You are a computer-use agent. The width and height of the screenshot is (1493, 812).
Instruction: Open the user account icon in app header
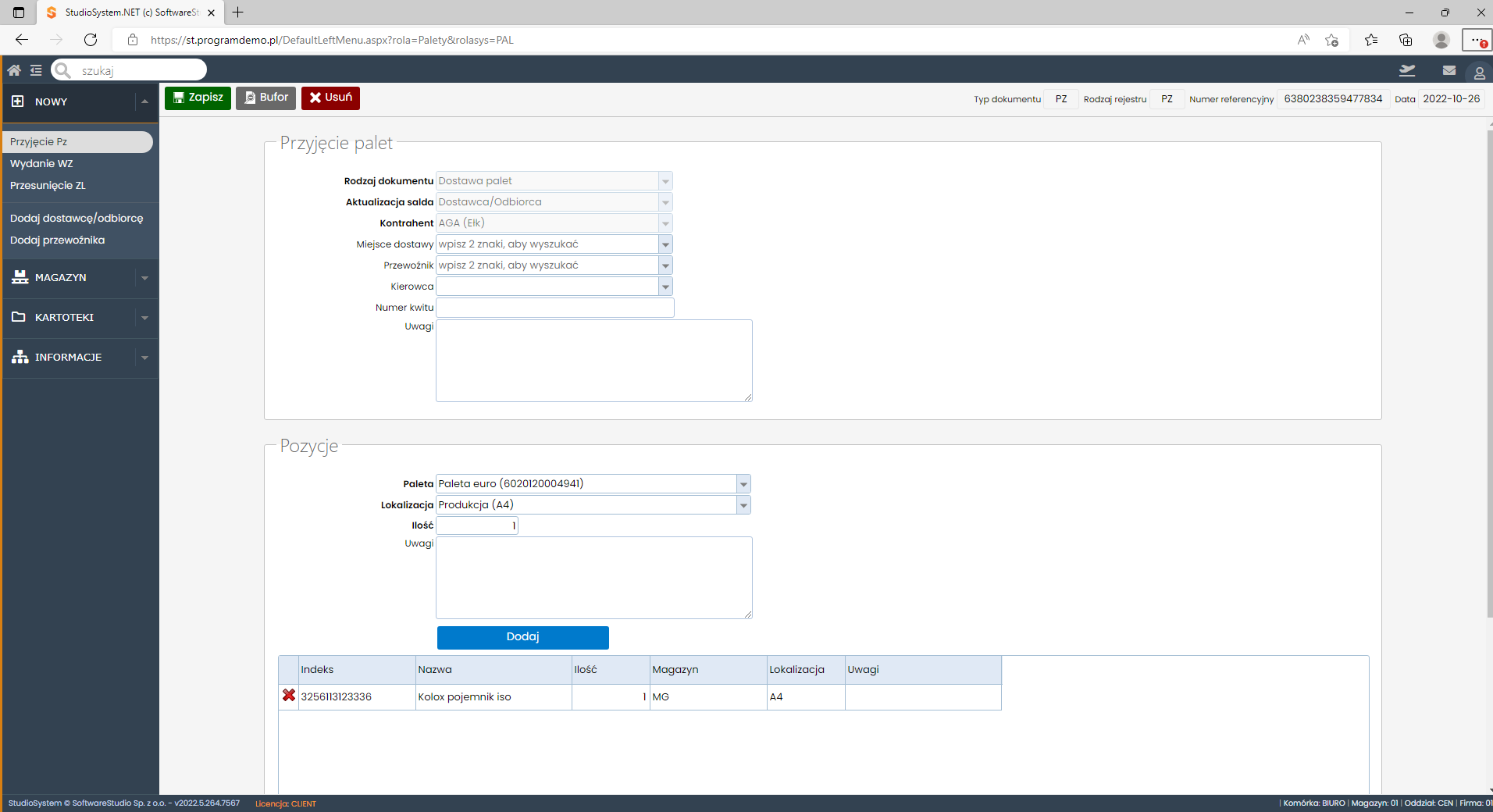pos(1479,73)
